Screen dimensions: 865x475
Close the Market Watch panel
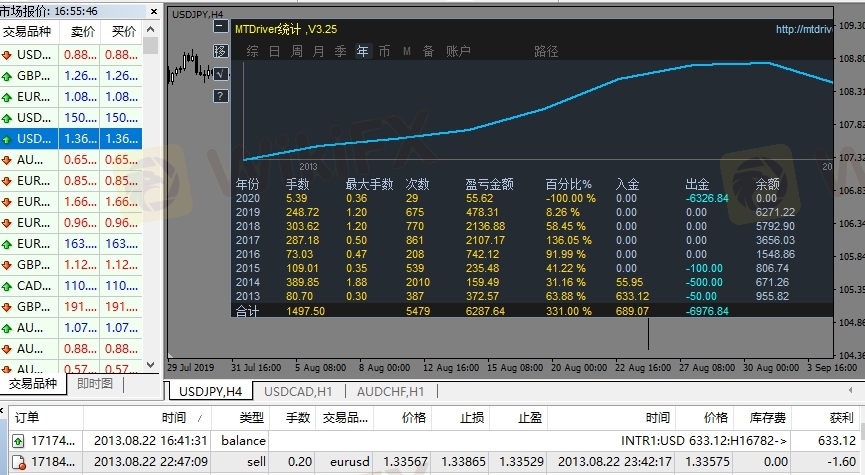point(154,11)
